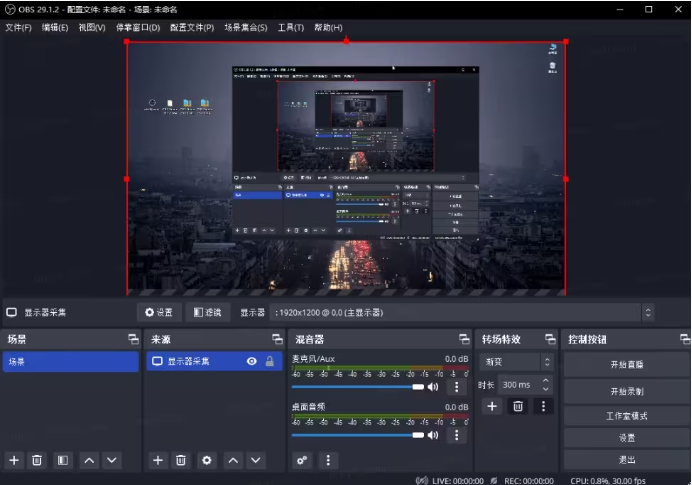Open transition properties three-dot menu
The width and height of the screenshot is (692, 485).
click(x=543, y=406)
